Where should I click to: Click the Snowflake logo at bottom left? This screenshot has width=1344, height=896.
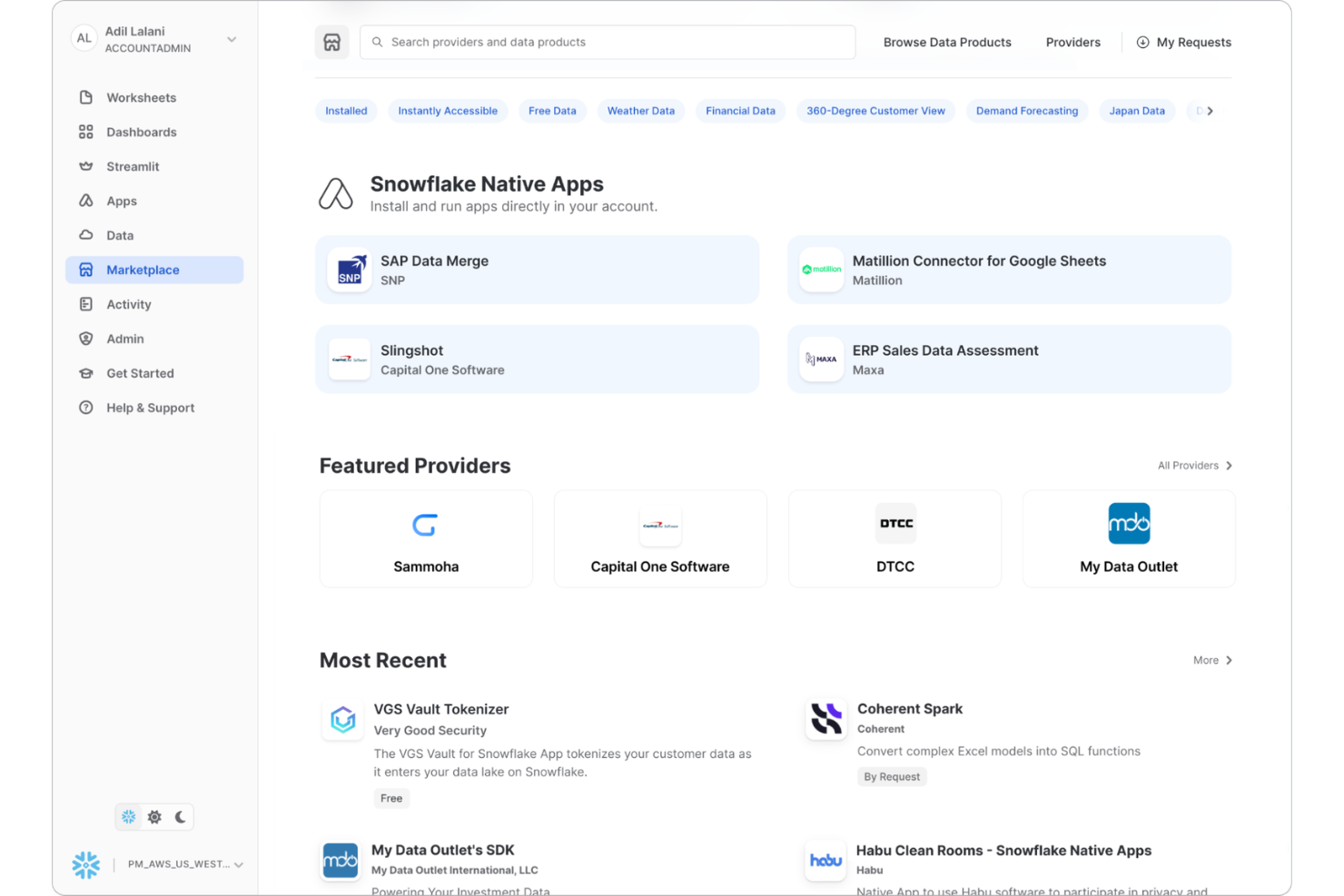85,864
